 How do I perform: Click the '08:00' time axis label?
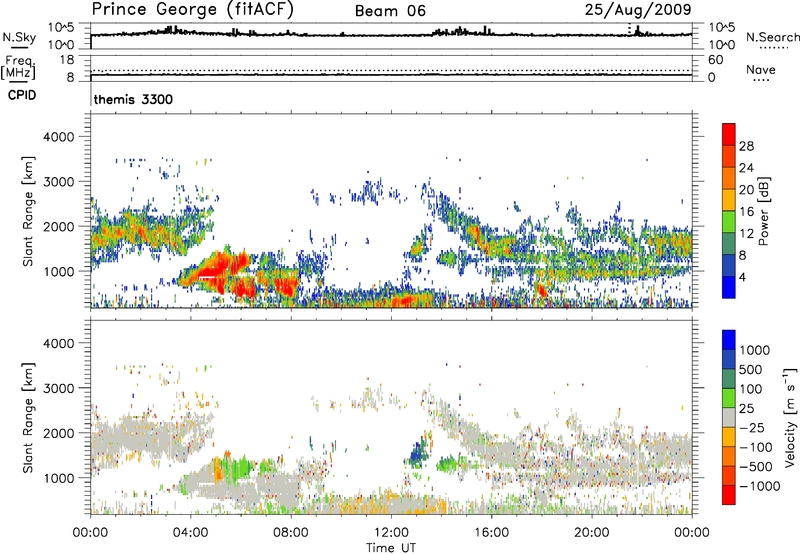pos(291,533)
